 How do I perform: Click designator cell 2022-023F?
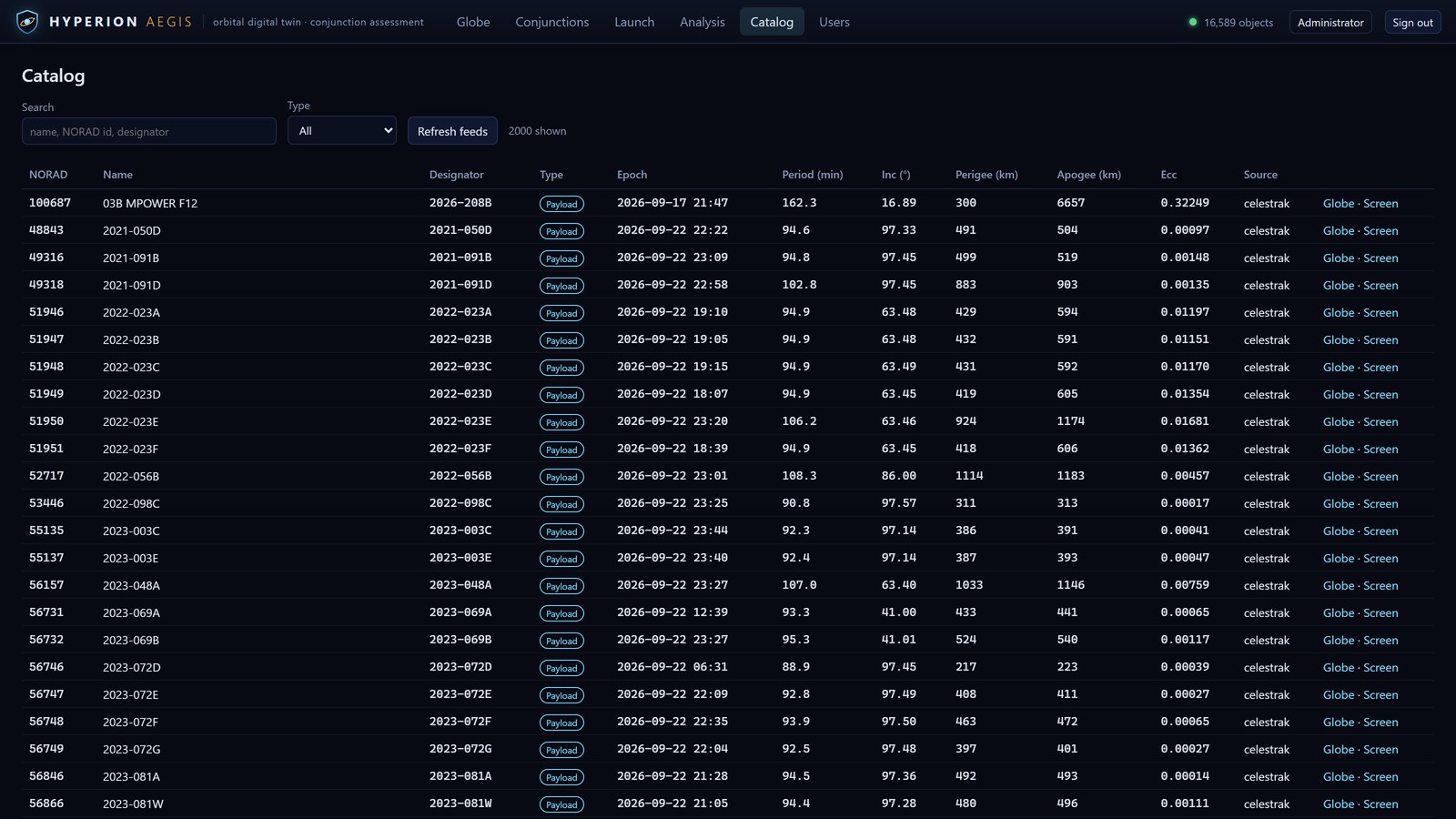click(x=460, y=449)
